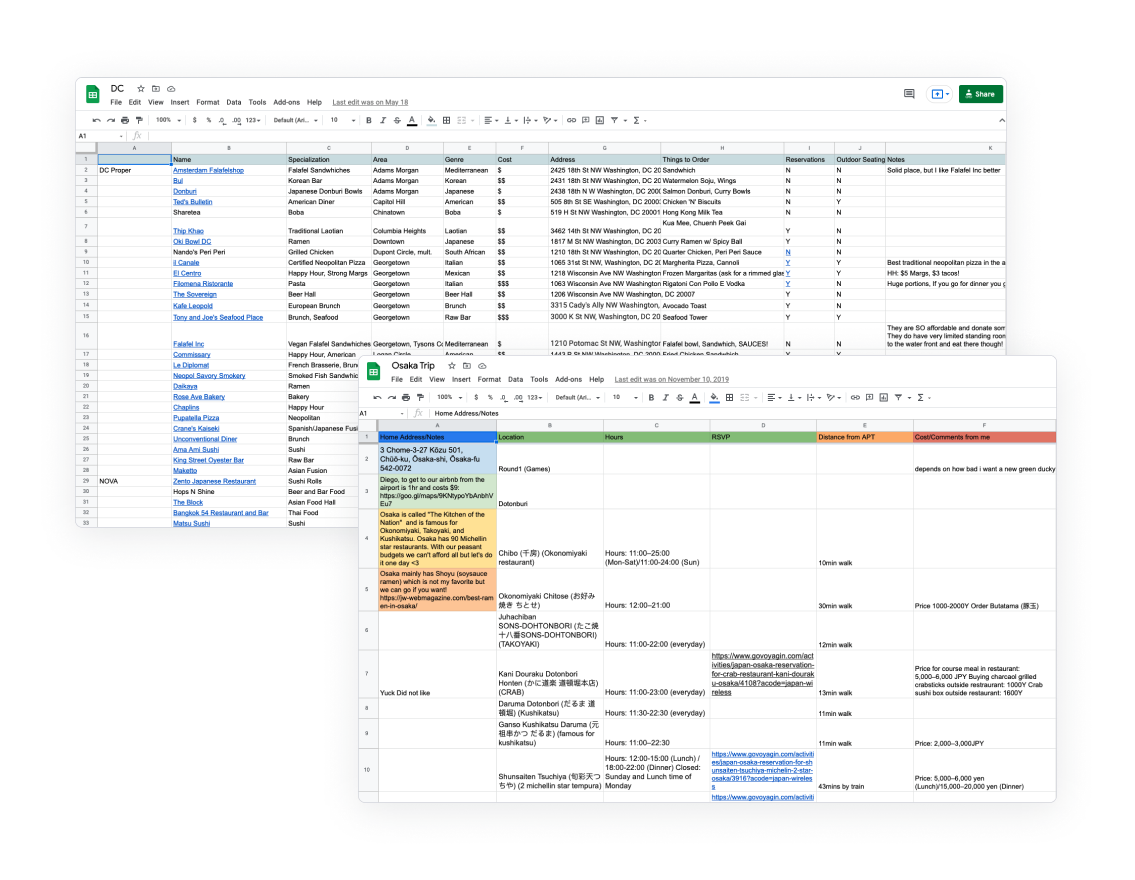
Task: Toggle bold in the DC toolbar
Action: (x=368, y=120)
